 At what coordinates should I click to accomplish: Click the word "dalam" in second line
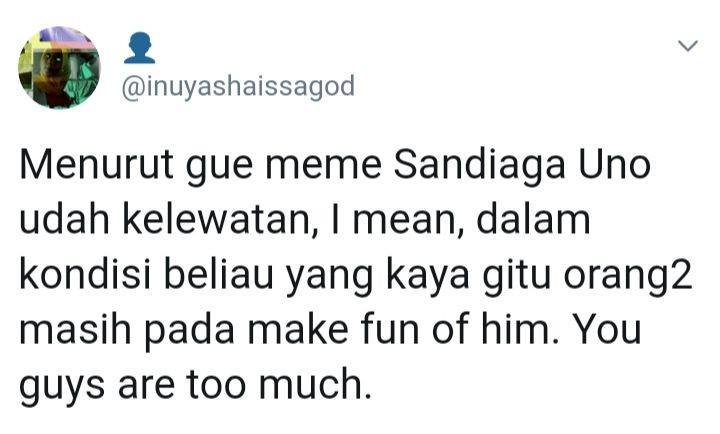point(534,220)
